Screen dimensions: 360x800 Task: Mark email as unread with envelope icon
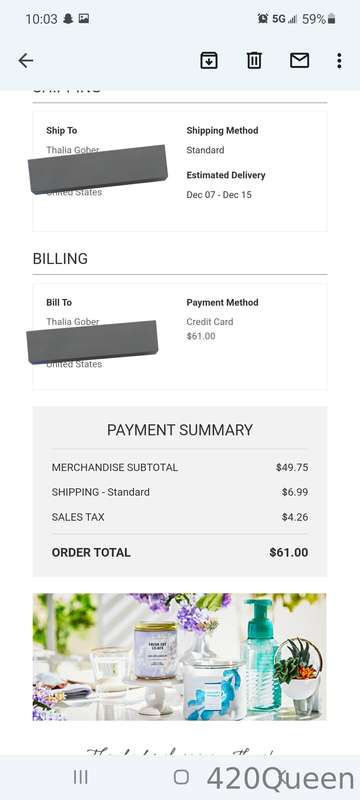click(x=299, y=61)
